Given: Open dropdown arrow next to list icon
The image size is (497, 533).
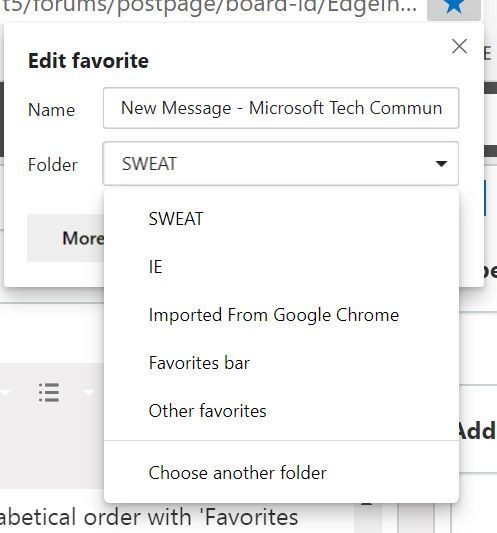Looking at the screenshot, I should click(88, 393).
